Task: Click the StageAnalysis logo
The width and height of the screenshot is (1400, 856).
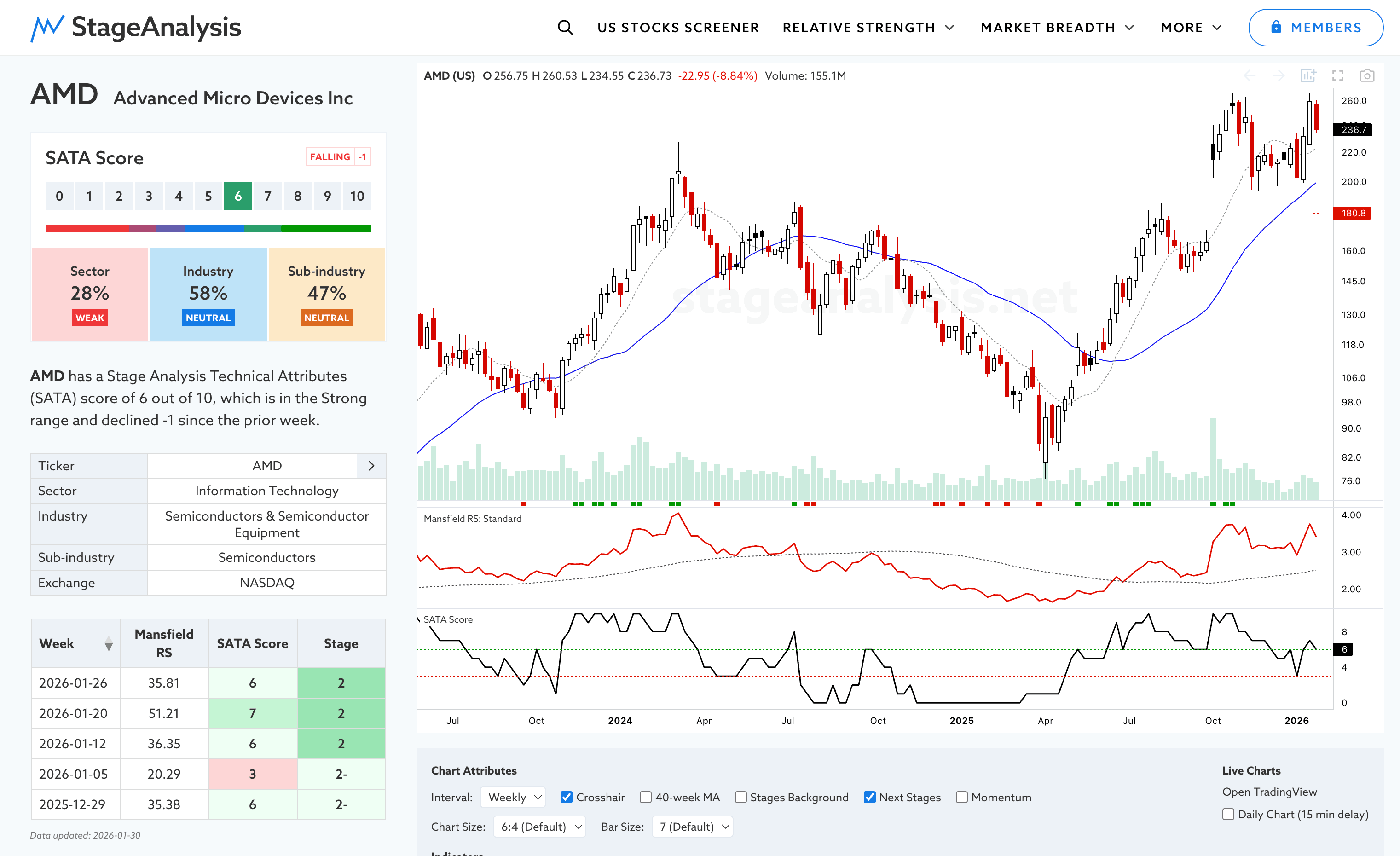Action: (136, 27)
